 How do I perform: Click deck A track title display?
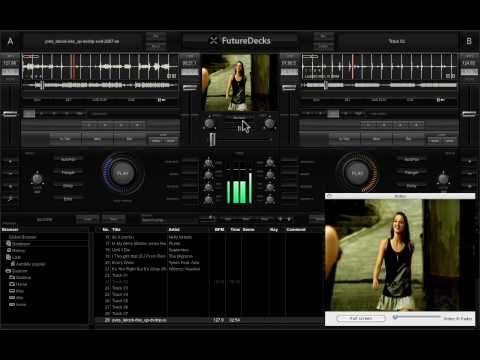(x=82, y=41)
